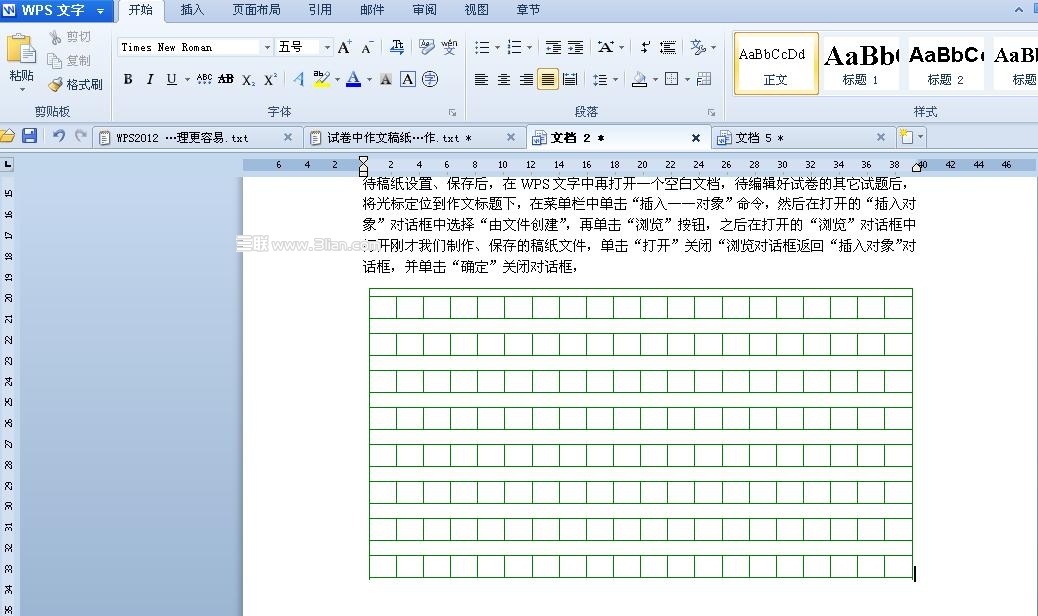Click the show/hide paragraph marks icon
1038x616 pixels.
[645, 48]
